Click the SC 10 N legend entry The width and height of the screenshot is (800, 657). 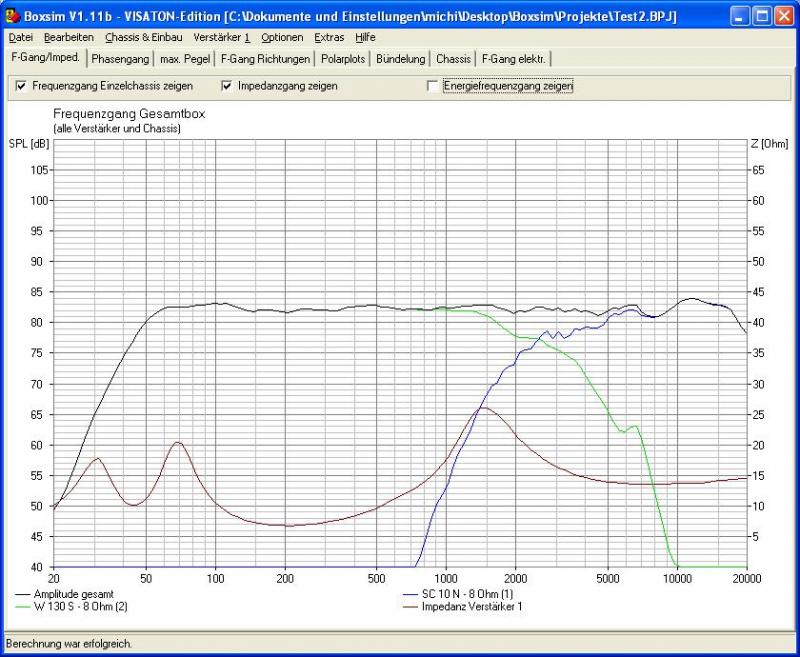click(467, 594)
